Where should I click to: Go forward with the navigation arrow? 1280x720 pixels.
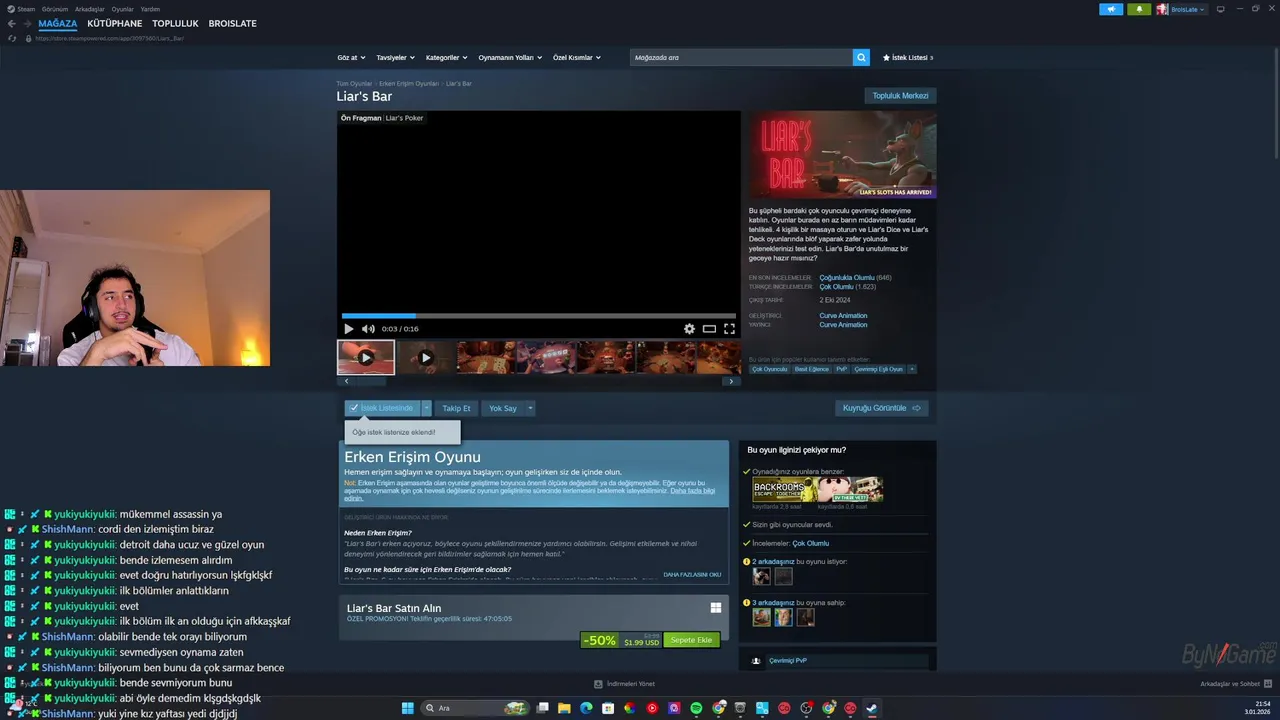[26, 23]
